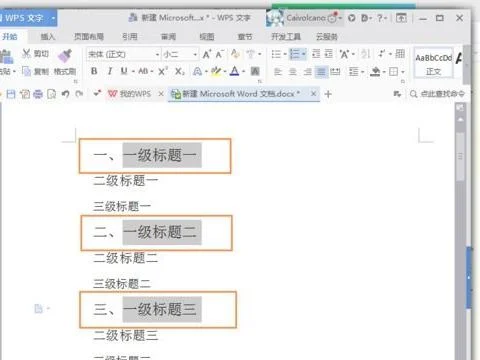Open the 开始 ribbon tab
Viewport: 480px width, 360px height.
[10, 36]
